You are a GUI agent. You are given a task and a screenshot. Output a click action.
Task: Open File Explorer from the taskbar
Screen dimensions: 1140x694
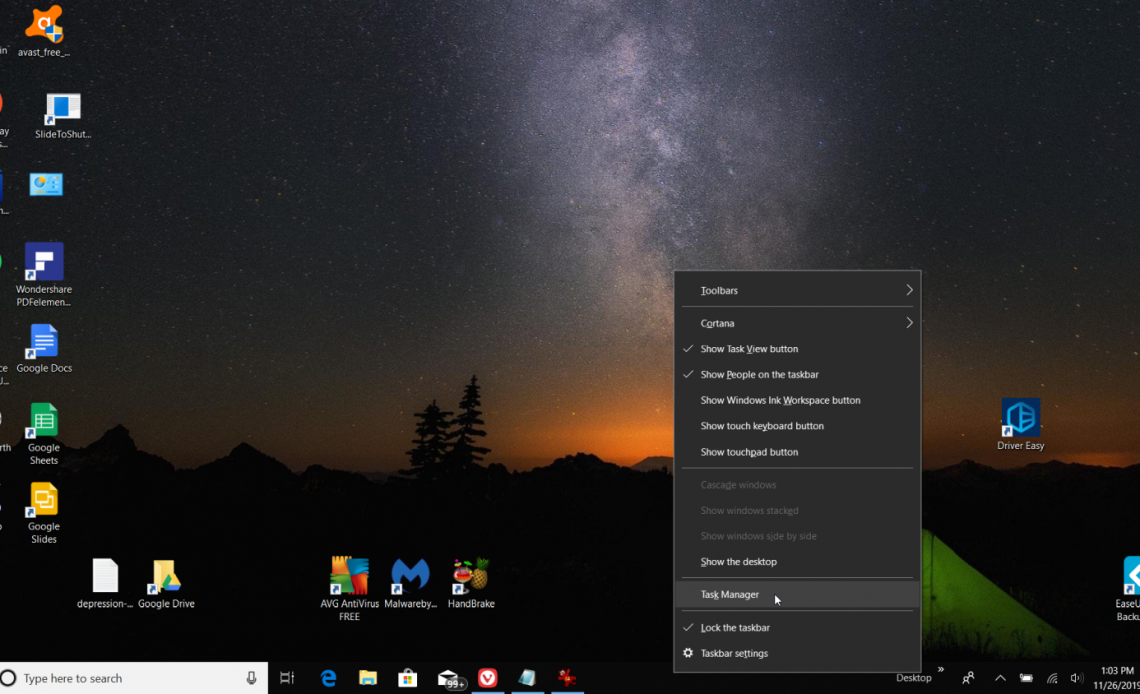368,678
